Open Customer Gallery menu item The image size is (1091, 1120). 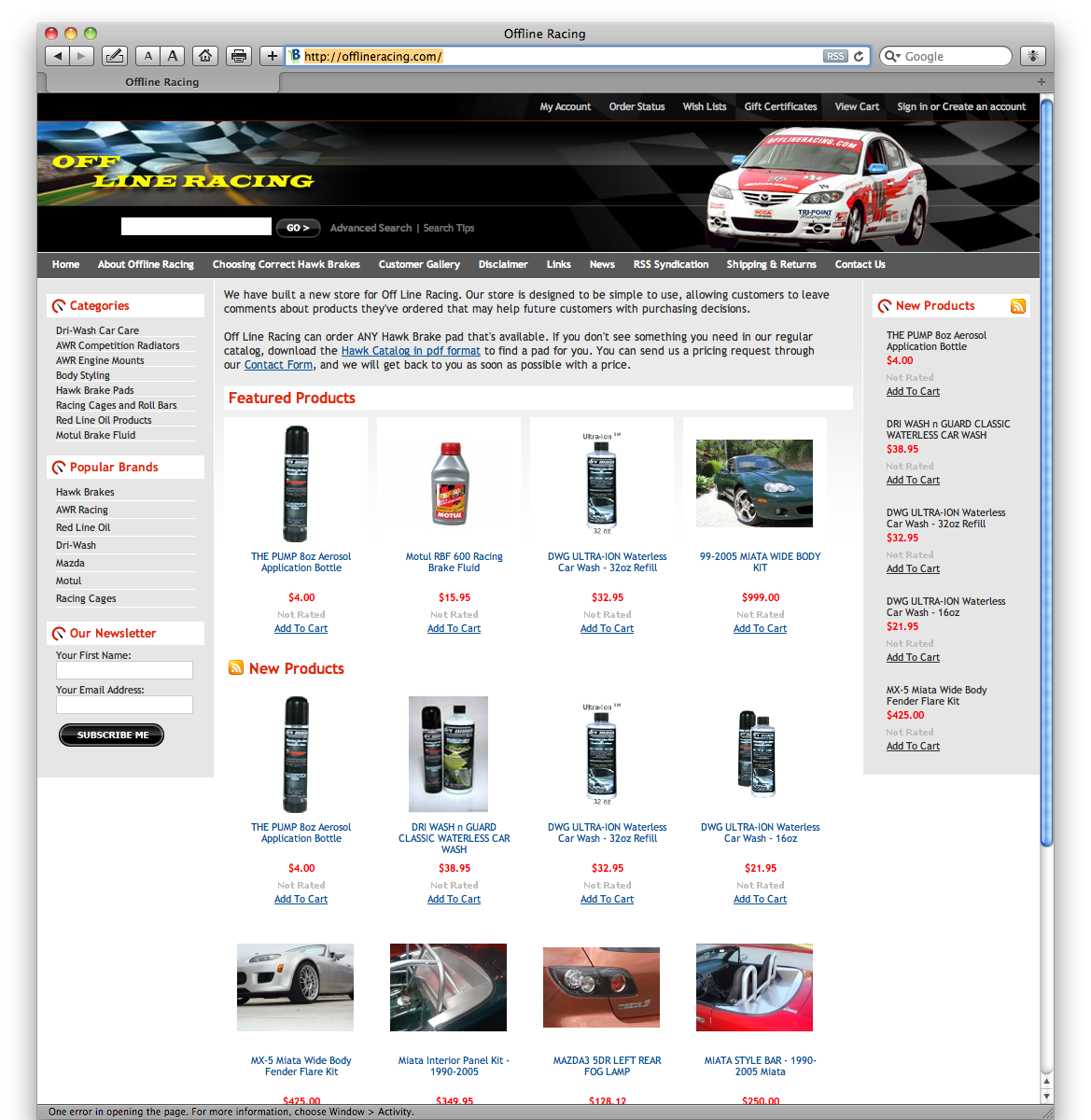click(x=419, y=264)
